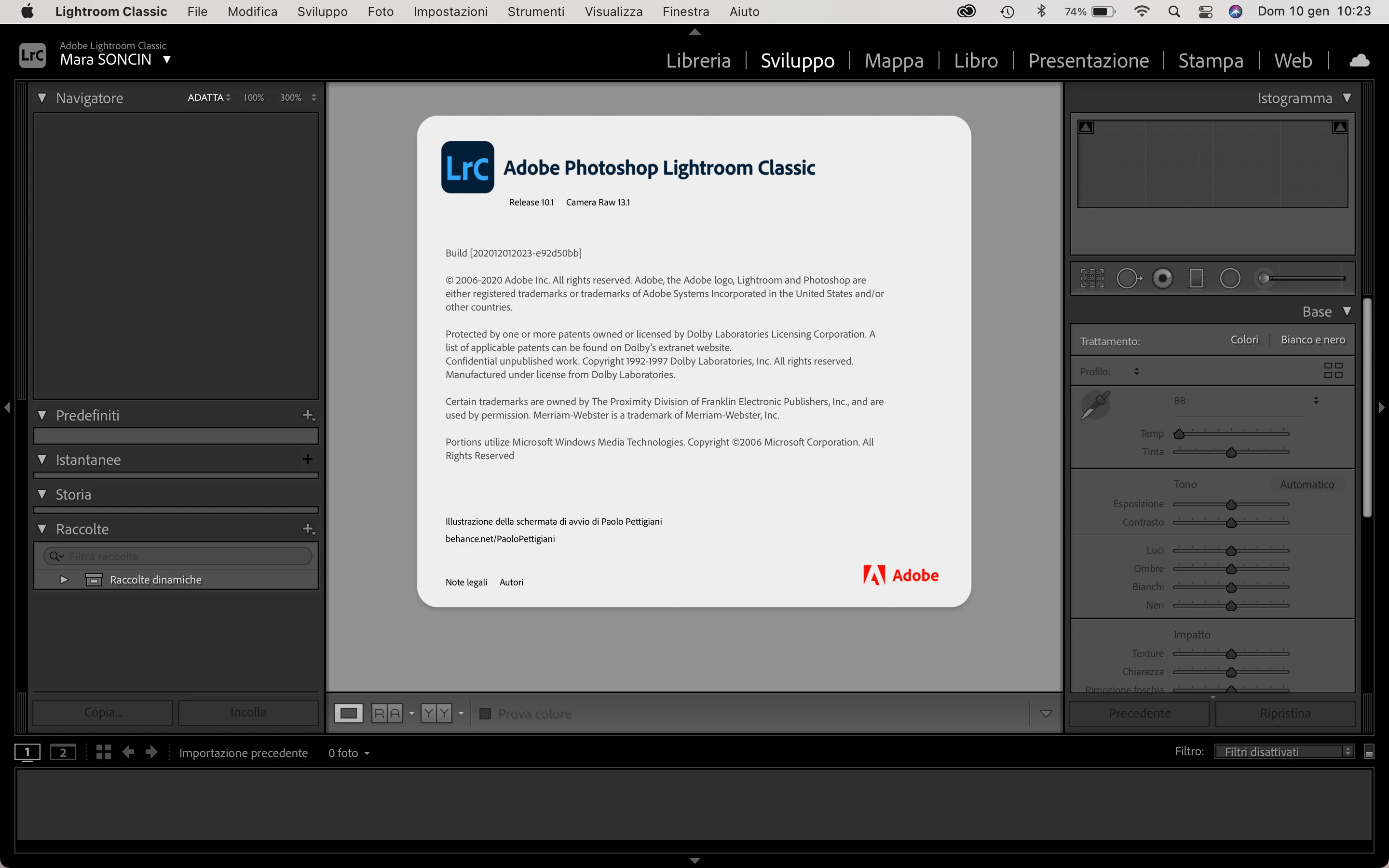Toggle the highlight clipping indicator in histogram
Image resolution: width=1389 pixels, height=868 pixels.
click(1340, 127)
